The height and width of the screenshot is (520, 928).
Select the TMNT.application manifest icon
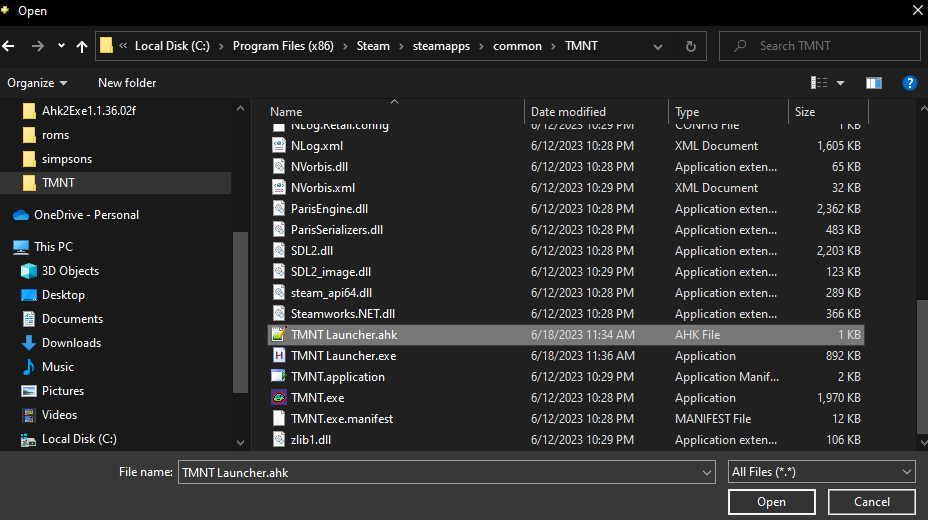tap(279, 376)
